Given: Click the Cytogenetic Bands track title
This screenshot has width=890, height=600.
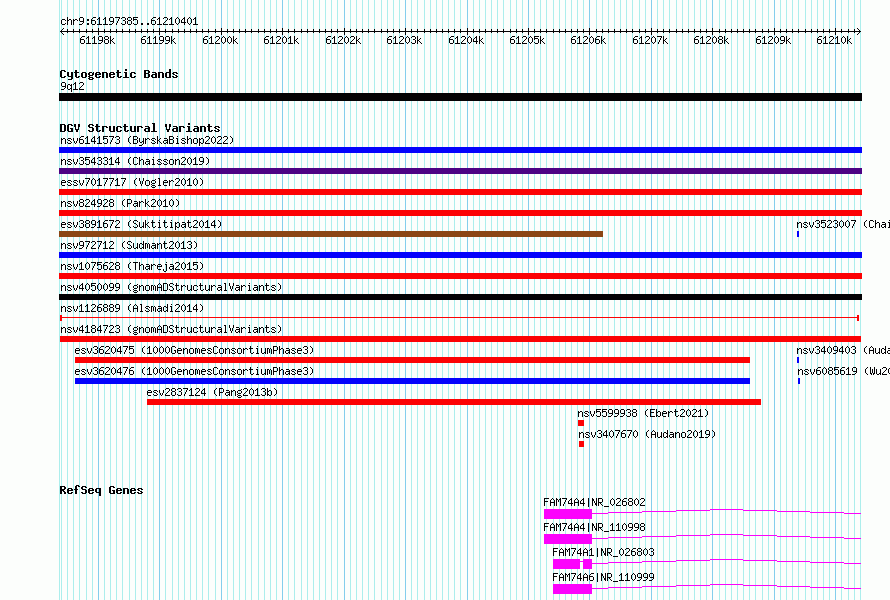Looking at the screenshot, I should (x=119, y=74).
